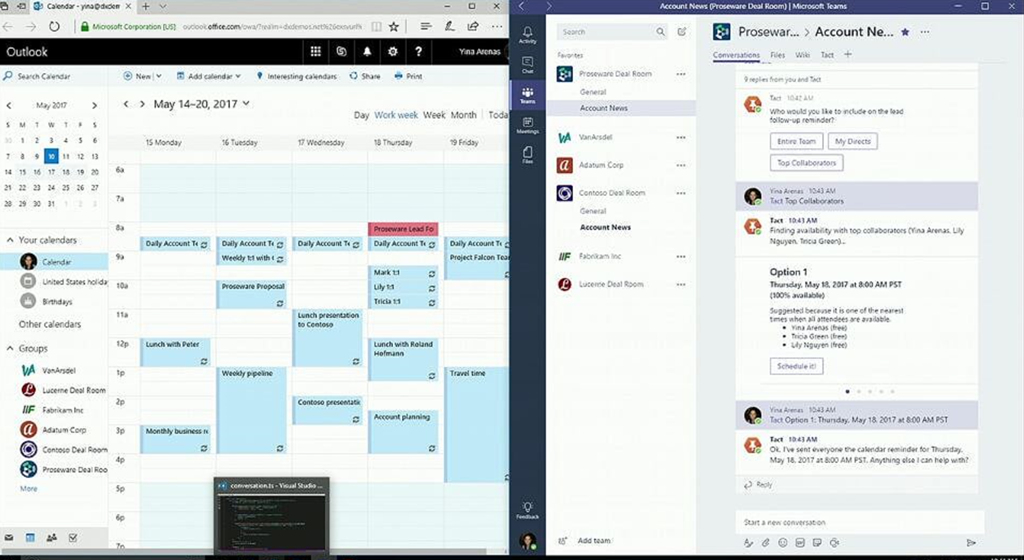
Task: Go to next month in mini calendar
Action: click(95, 105)
